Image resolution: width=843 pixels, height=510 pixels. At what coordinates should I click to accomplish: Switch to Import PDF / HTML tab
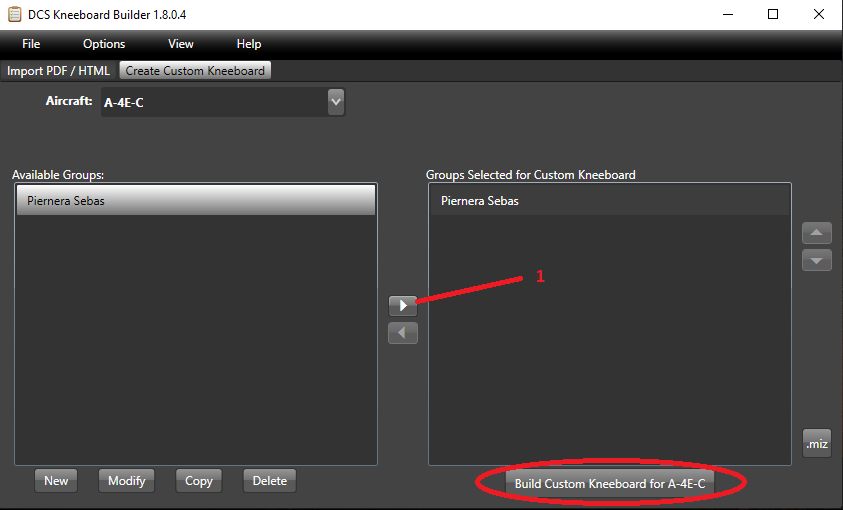click(x=58, y=71)
